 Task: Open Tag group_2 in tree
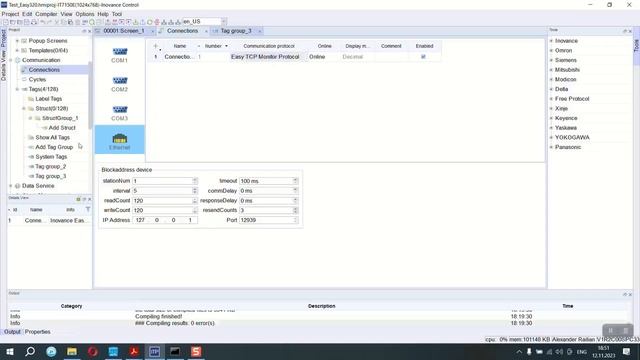(51, 167)
